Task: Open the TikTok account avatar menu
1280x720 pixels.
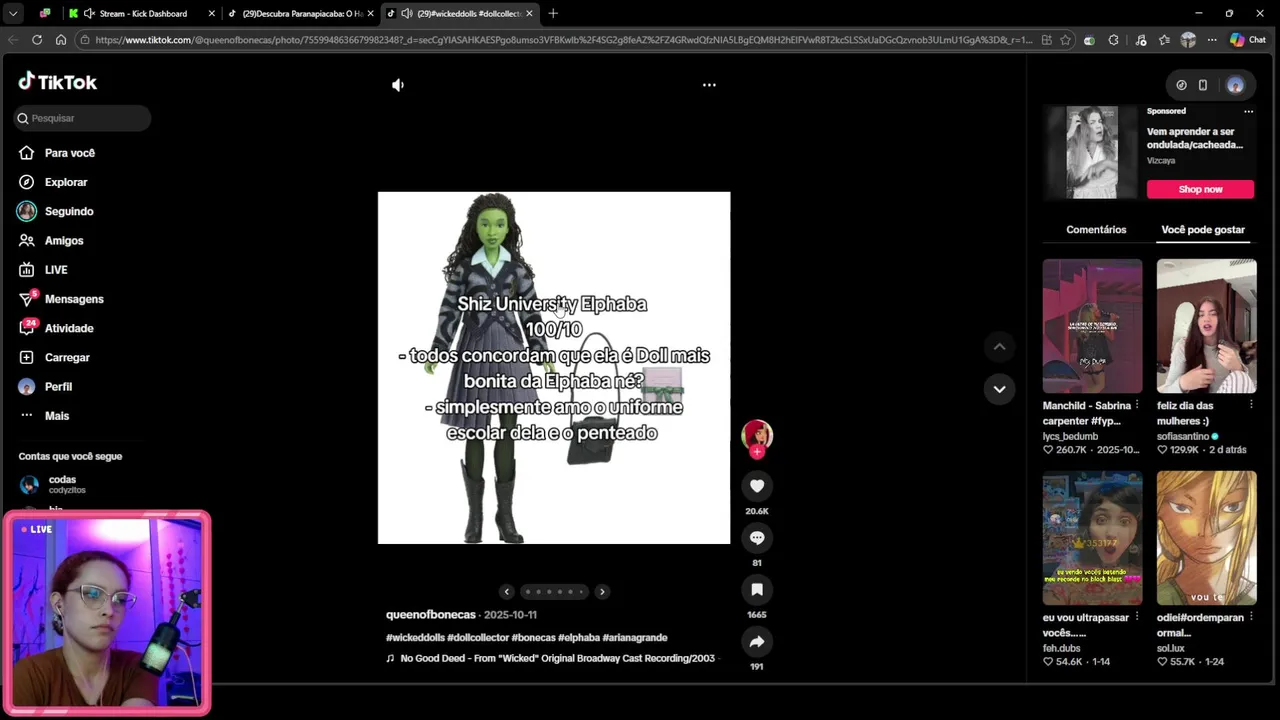Action: pos(1235,85)
